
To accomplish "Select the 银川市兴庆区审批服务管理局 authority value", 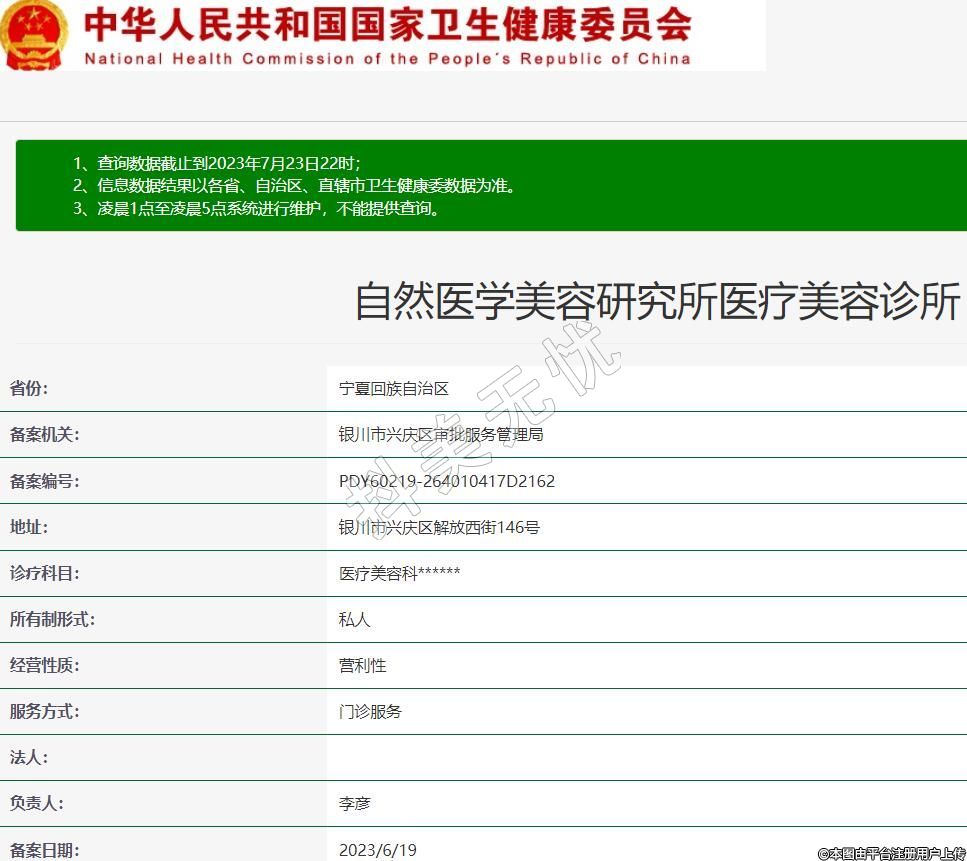I will pyautogui.click(x=441, y=435).
